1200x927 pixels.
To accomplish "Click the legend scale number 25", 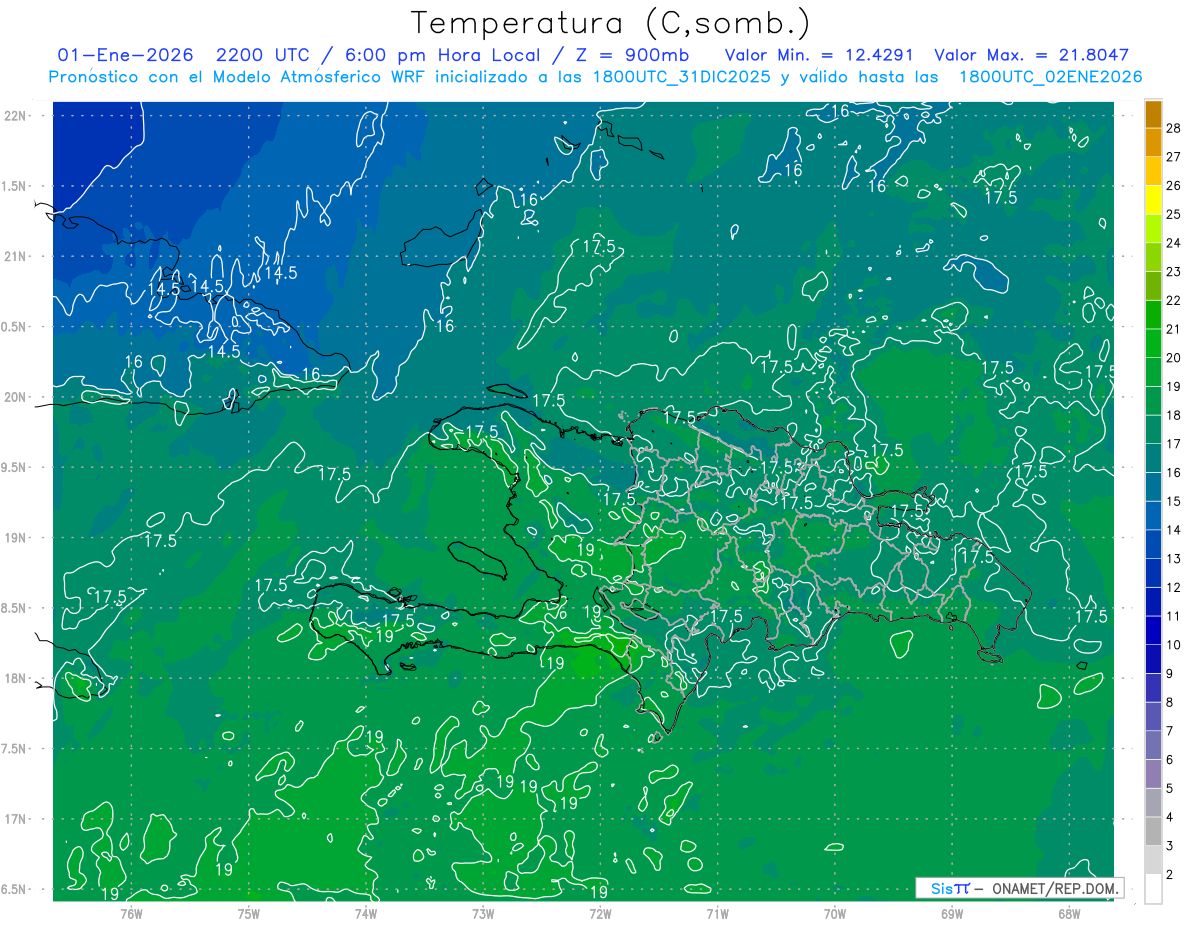I will (1174, 215).
